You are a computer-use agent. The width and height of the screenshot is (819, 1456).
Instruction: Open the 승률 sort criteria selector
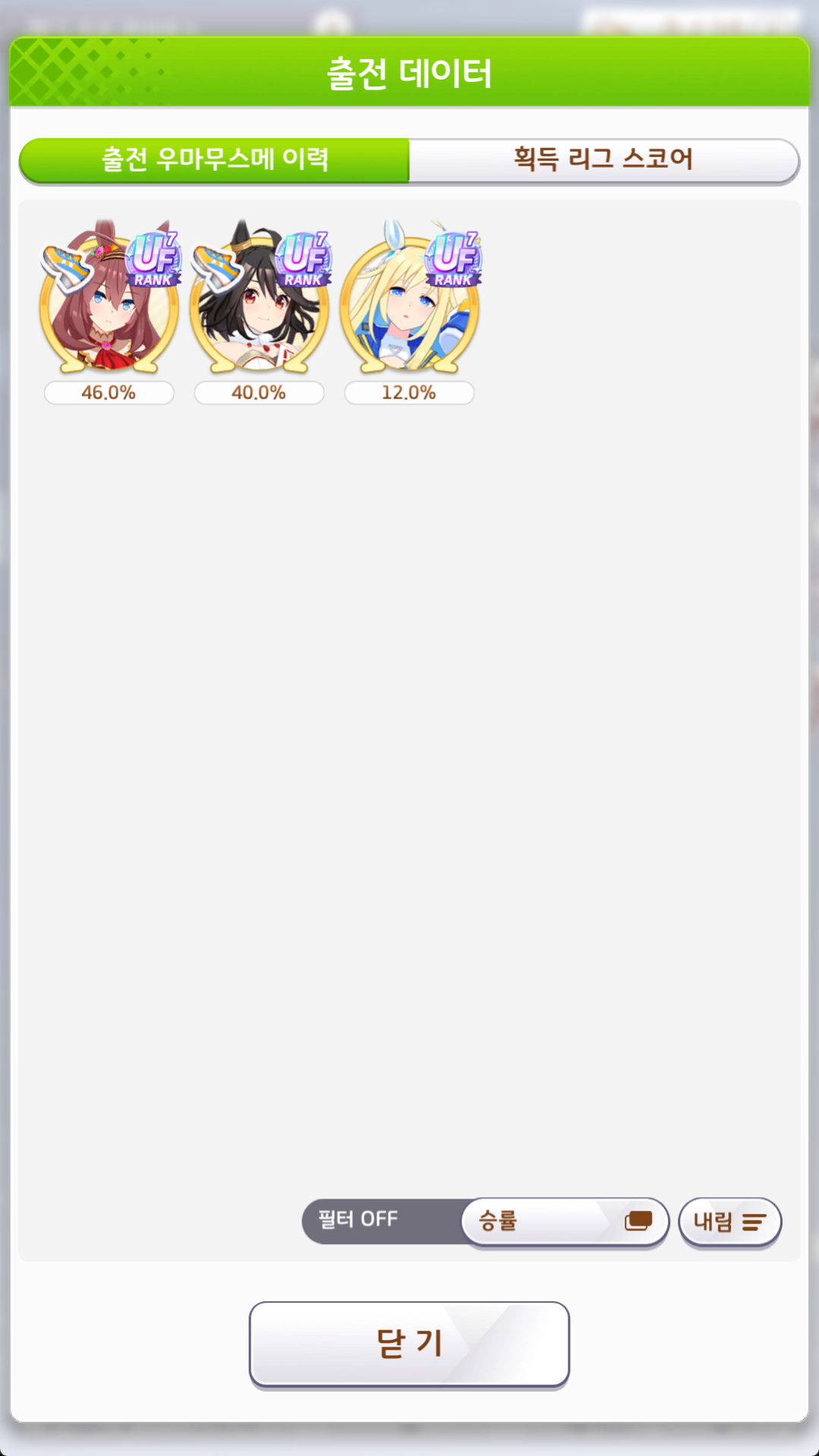pos(565,1221)
